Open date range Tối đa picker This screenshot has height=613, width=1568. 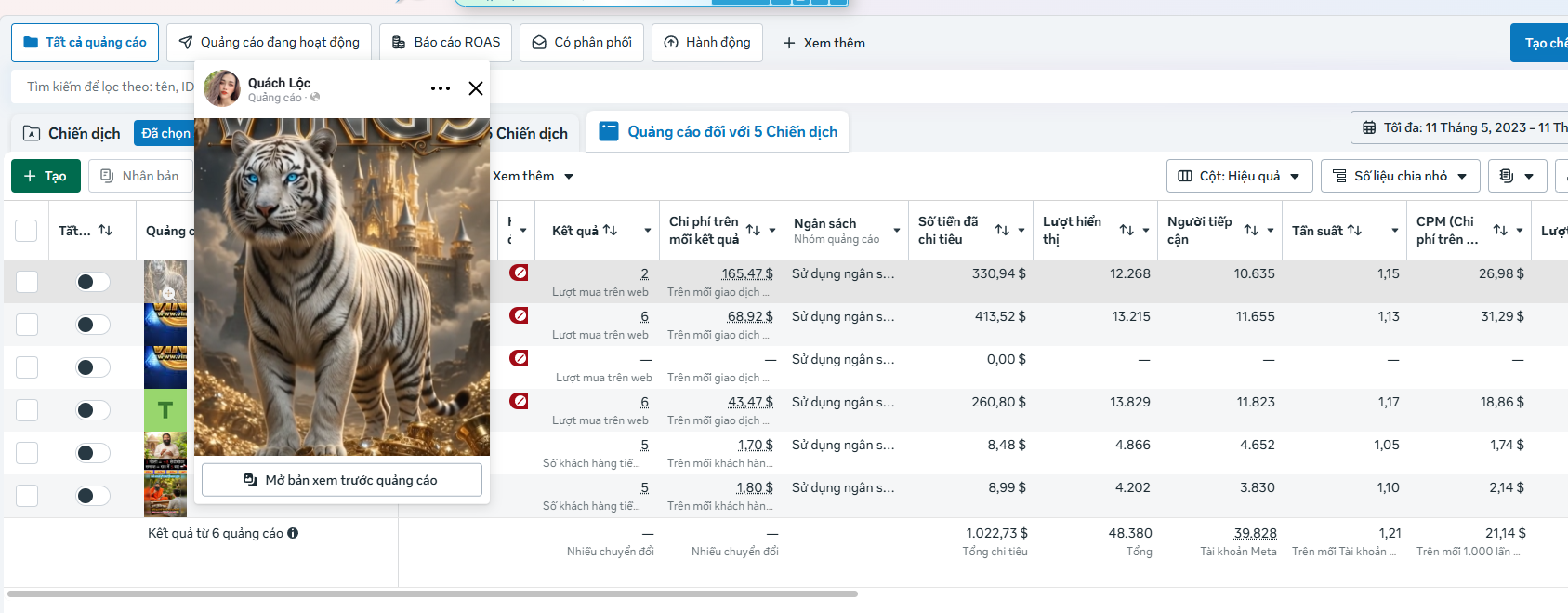click(x=1461, y=127)
